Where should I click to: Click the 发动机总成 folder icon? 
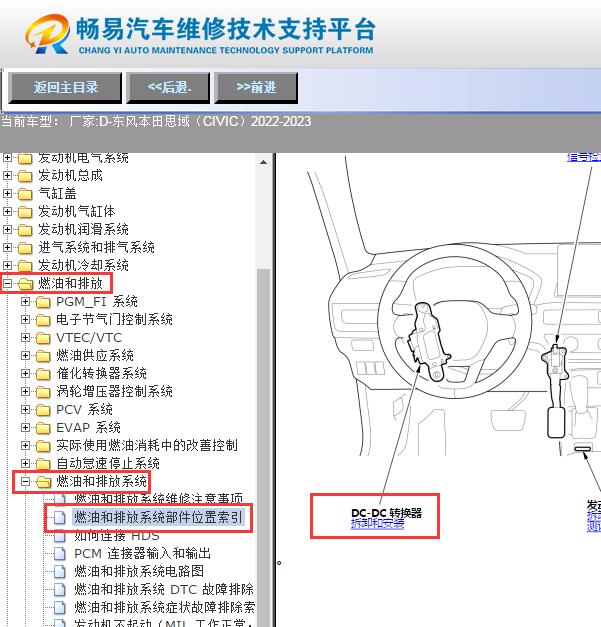pyautogui.click(x=25, y=176)
